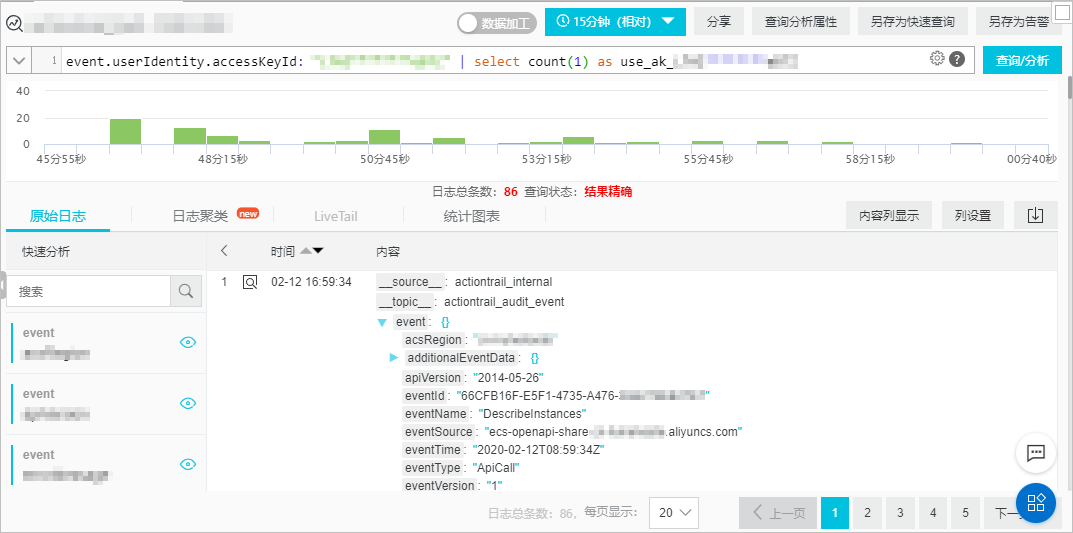Switch to the 日志聚类 tab

click(x=200, y=216)
